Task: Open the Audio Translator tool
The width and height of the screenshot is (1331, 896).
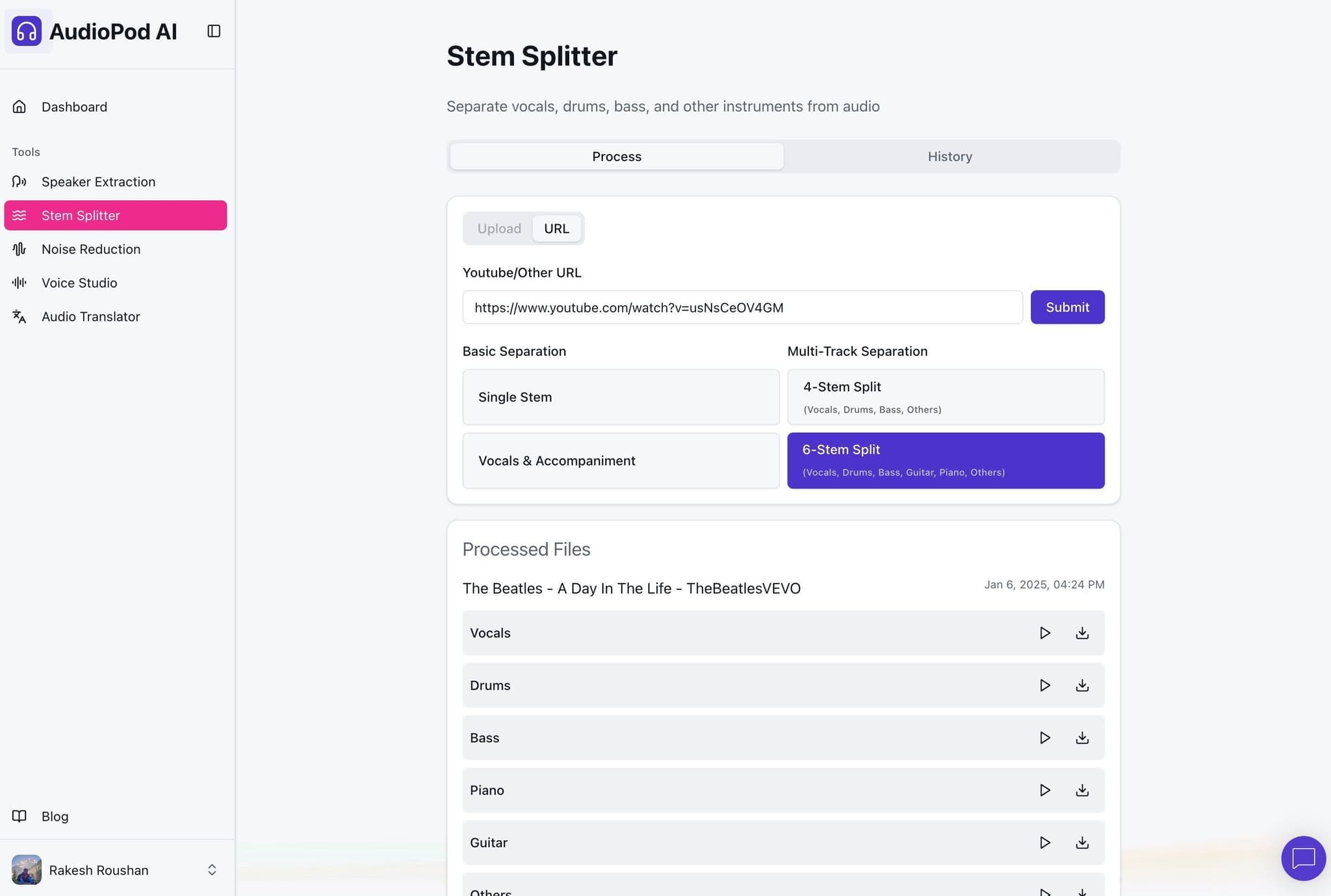Action: point(91,316)
